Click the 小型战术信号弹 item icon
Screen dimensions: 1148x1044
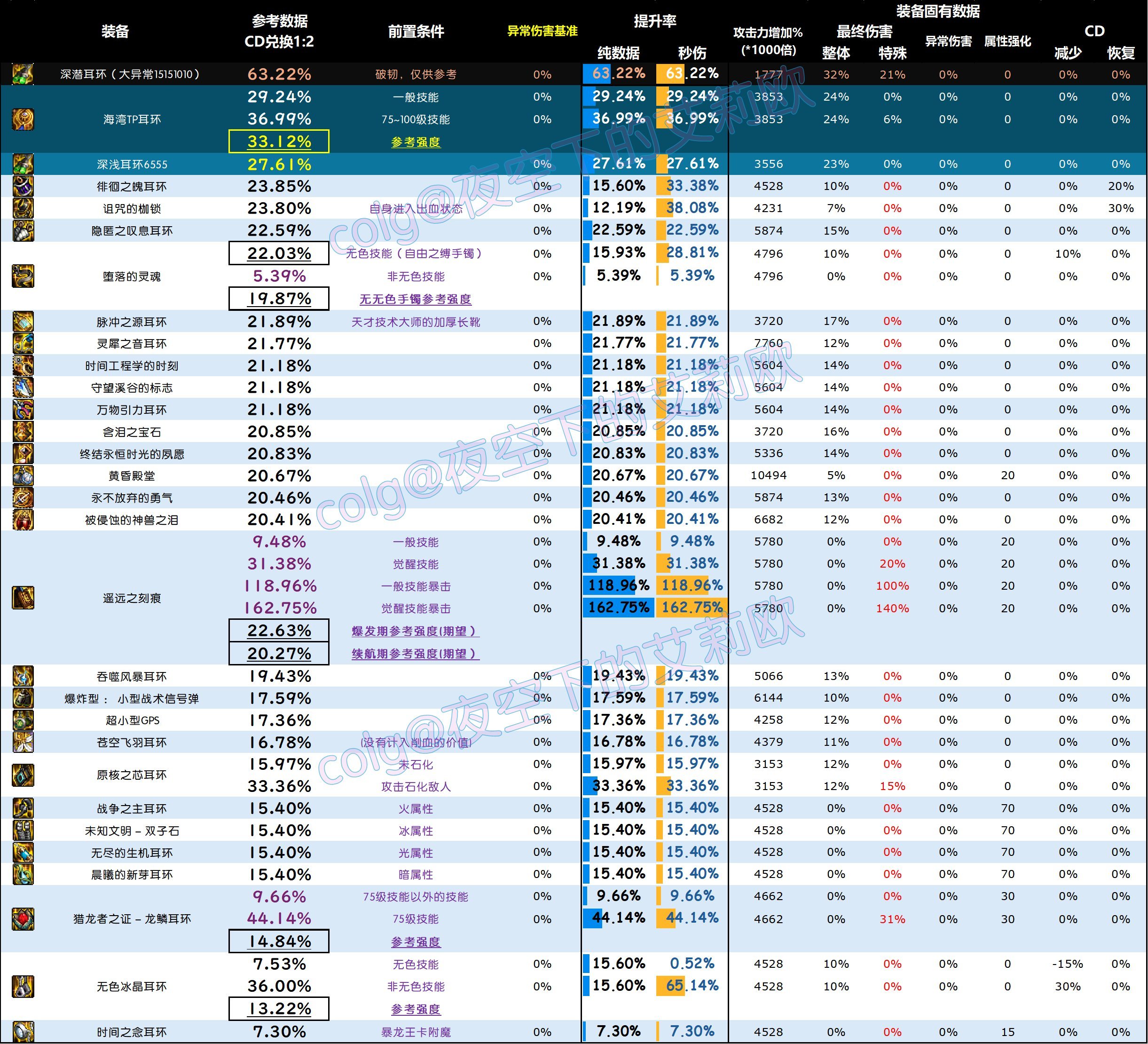coord(23,698)
